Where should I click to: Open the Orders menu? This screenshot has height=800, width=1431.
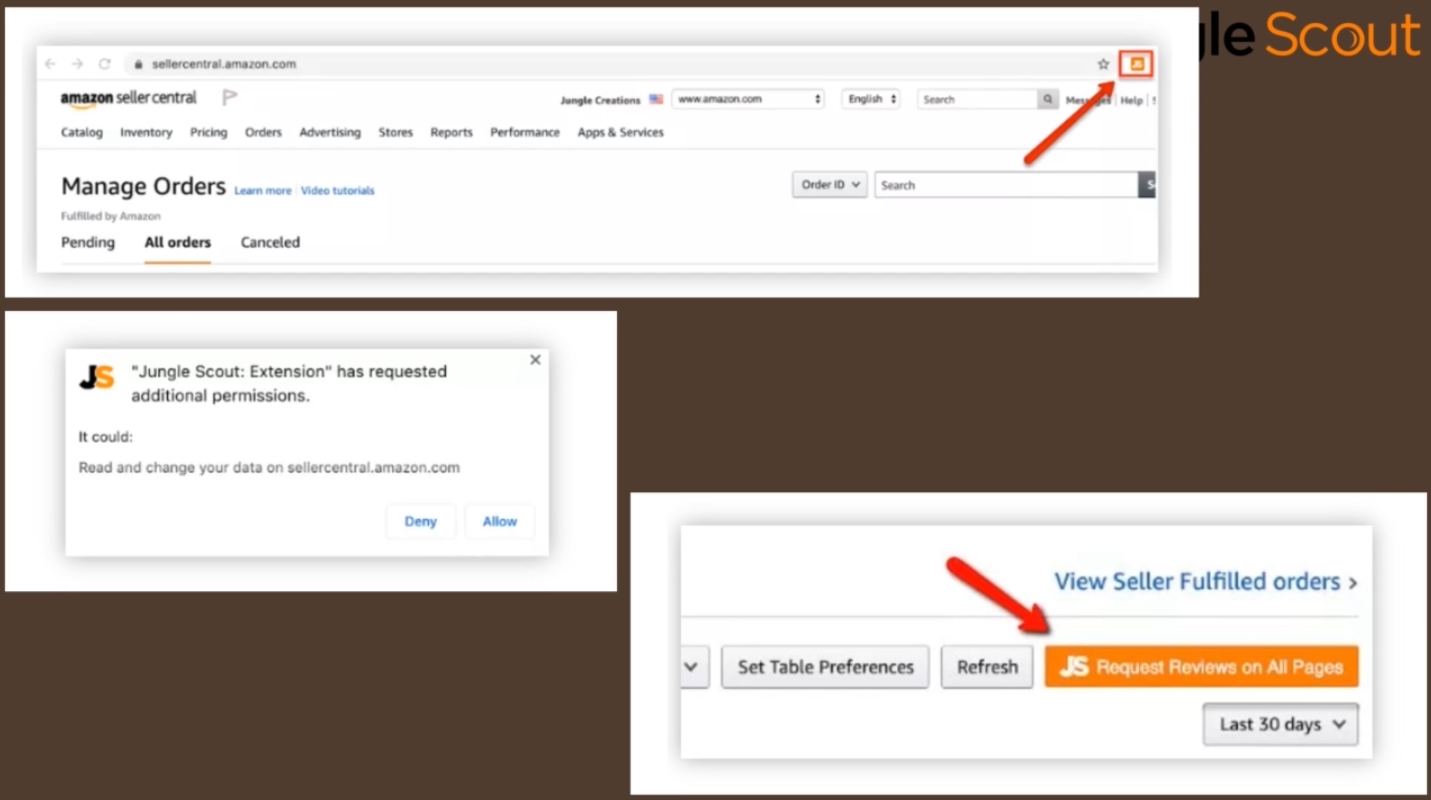263,132
